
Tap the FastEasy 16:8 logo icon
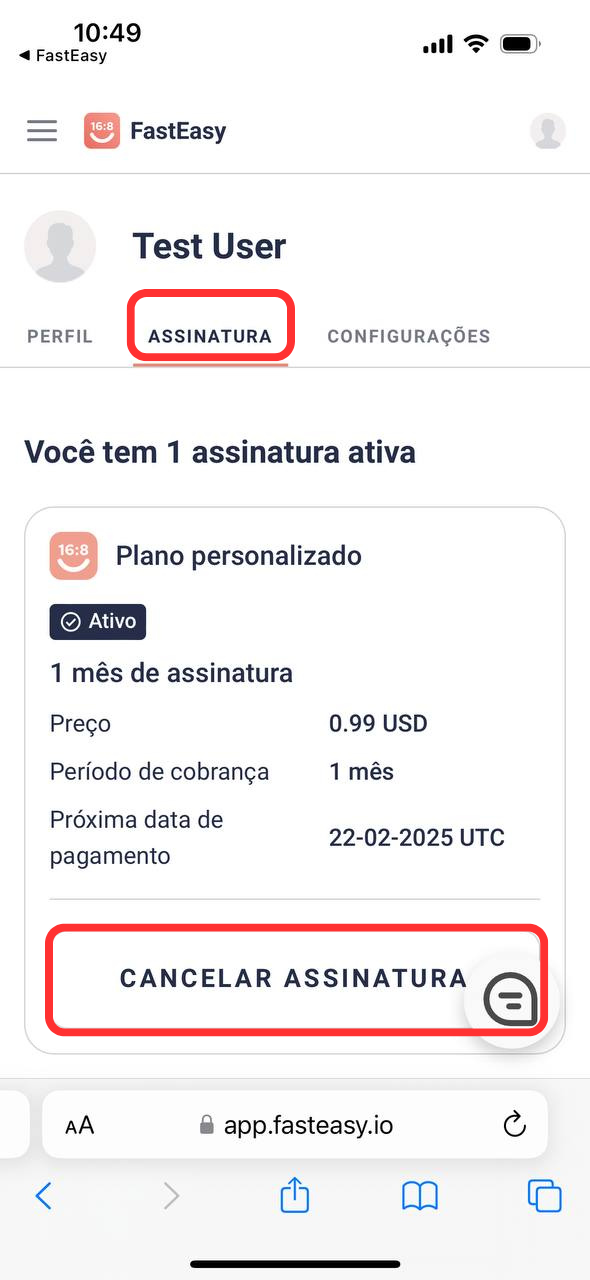pyautogui.click(x=102, y=131)
